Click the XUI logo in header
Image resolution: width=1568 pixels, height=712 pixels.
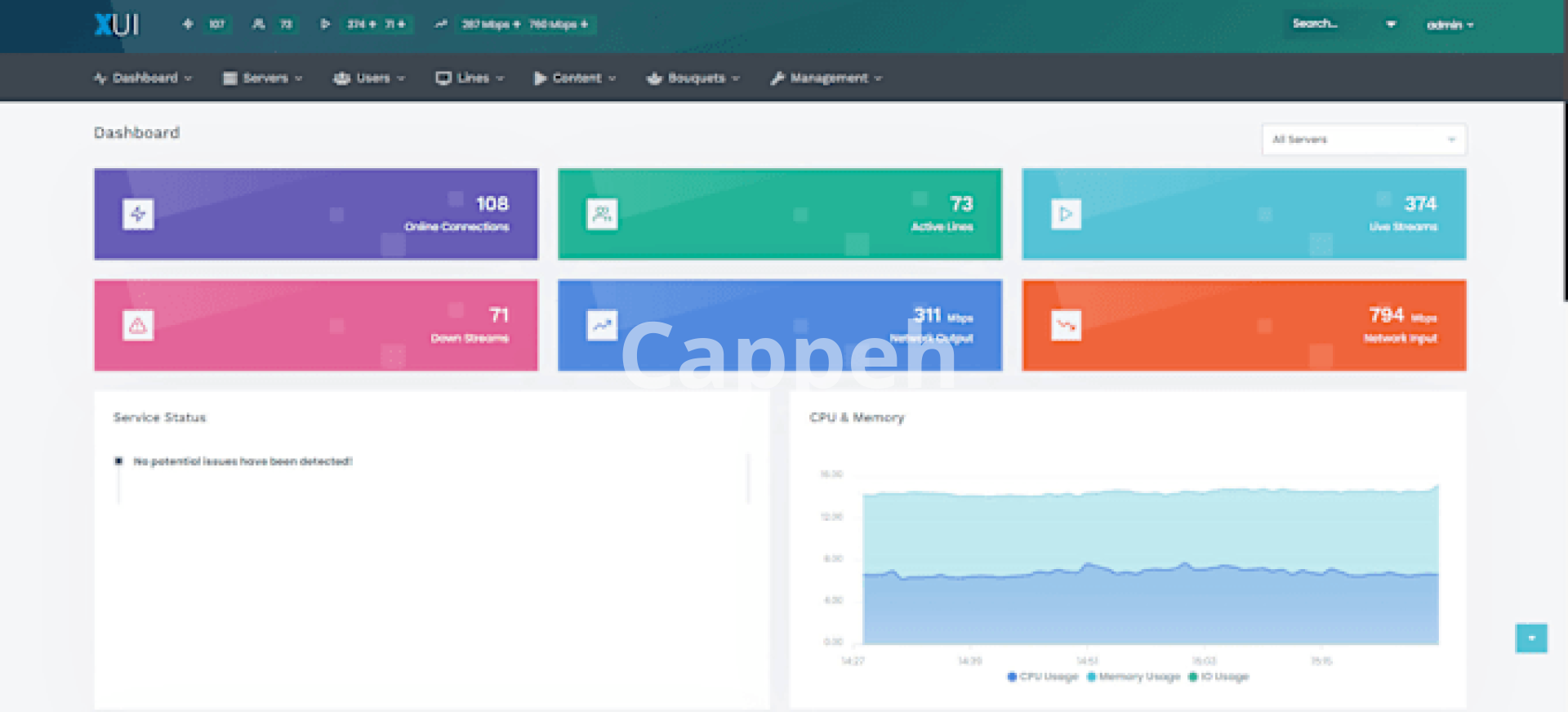coord(117,24)
